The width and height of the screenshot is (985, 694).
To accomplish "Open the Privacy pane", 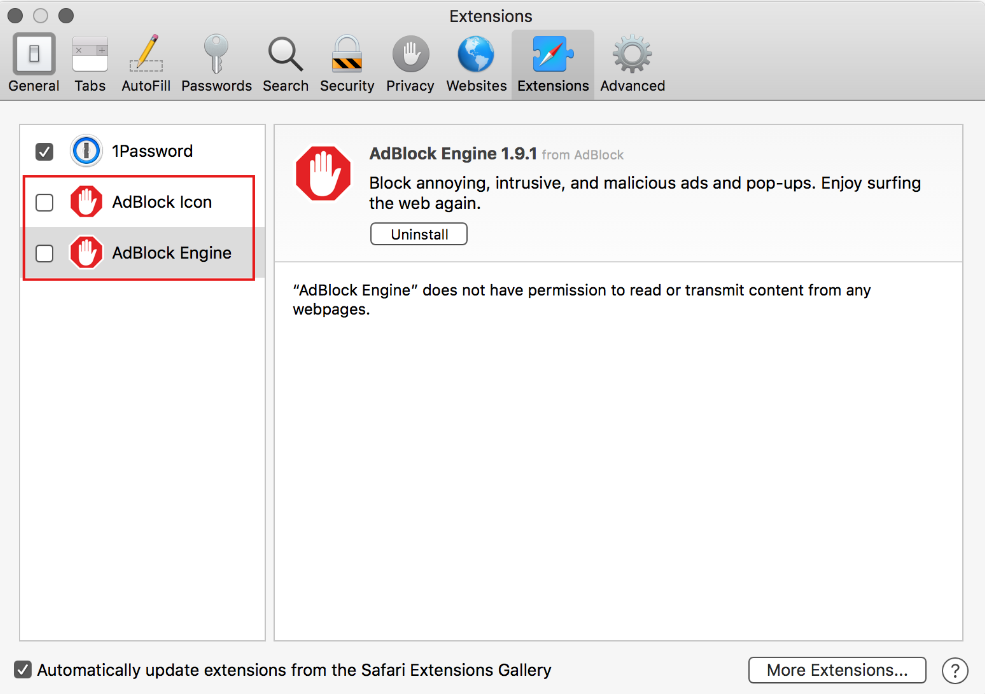I will click(x=410, y=64).
